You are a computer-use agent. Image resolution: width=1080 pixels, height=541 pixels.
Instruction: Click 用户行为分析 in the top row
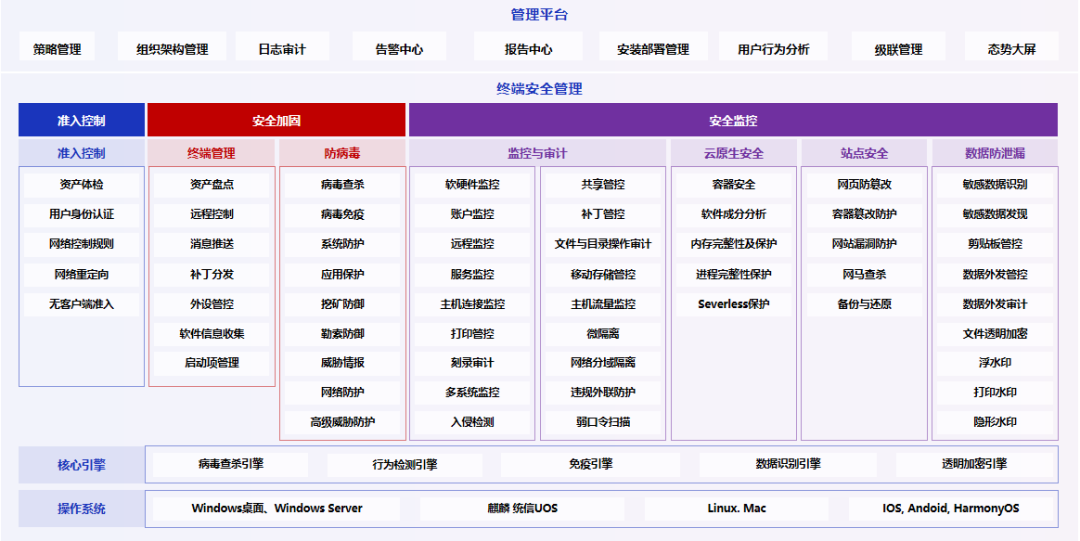point(773,49)
